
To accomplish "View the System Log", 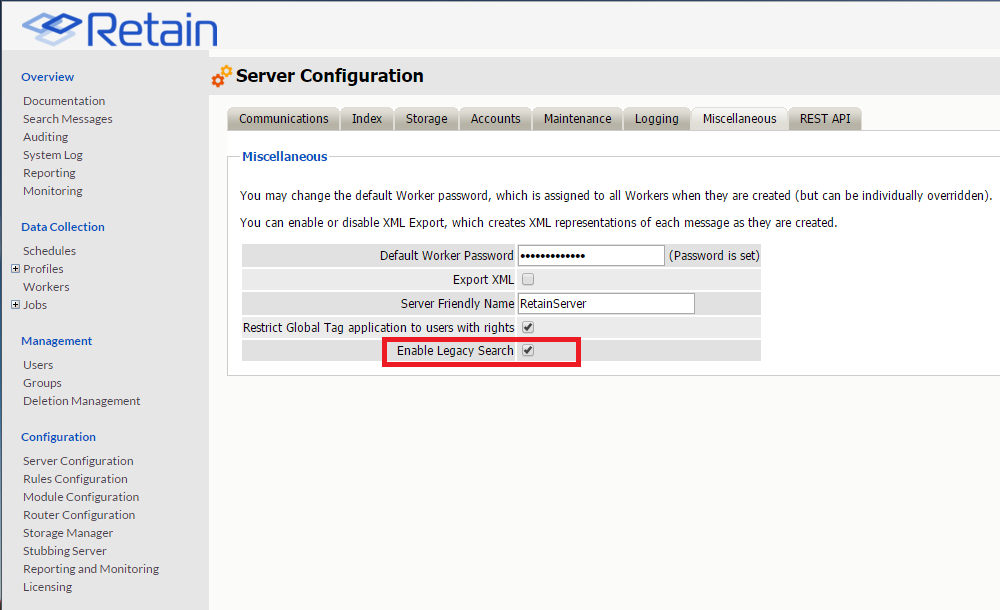I will [x=53, y=155].
